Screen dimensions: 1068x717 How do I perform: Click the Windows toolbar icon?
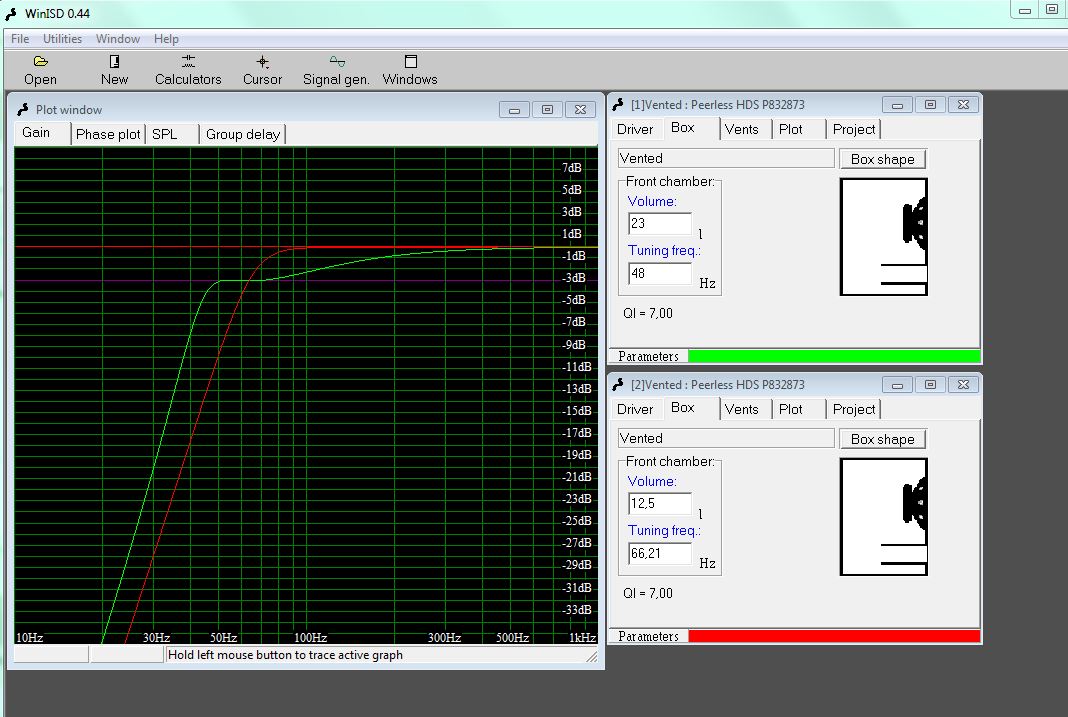click(410, 62)
